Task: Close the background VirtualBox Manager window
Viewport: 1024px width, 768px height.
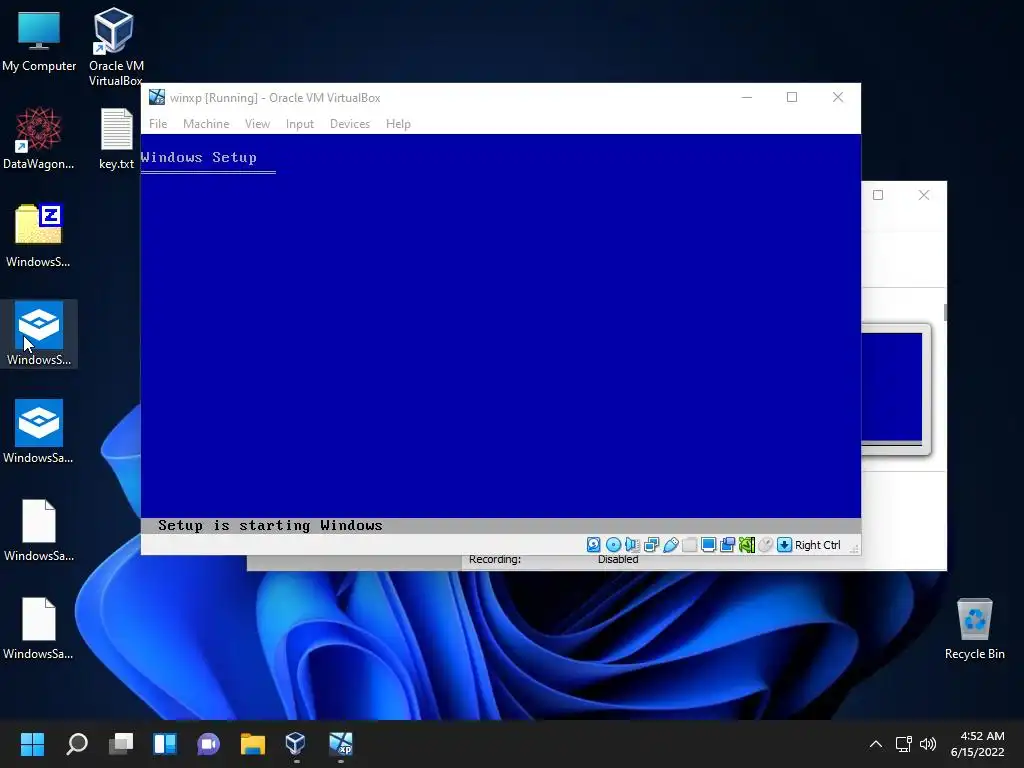Action: (924, 195)
